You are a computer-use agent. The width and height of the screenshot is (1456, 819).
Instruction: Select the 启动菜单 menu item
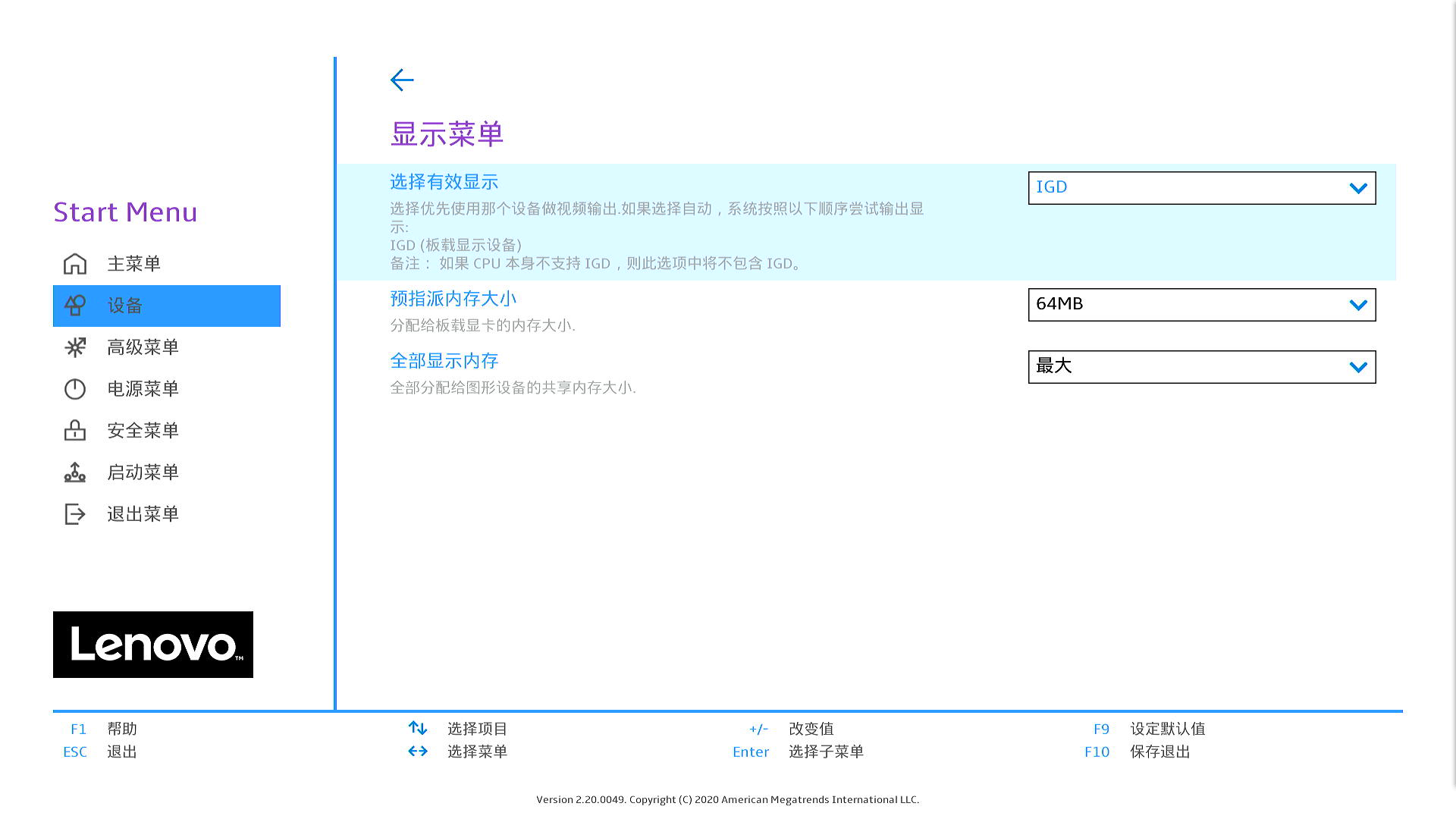click(143, 472)
